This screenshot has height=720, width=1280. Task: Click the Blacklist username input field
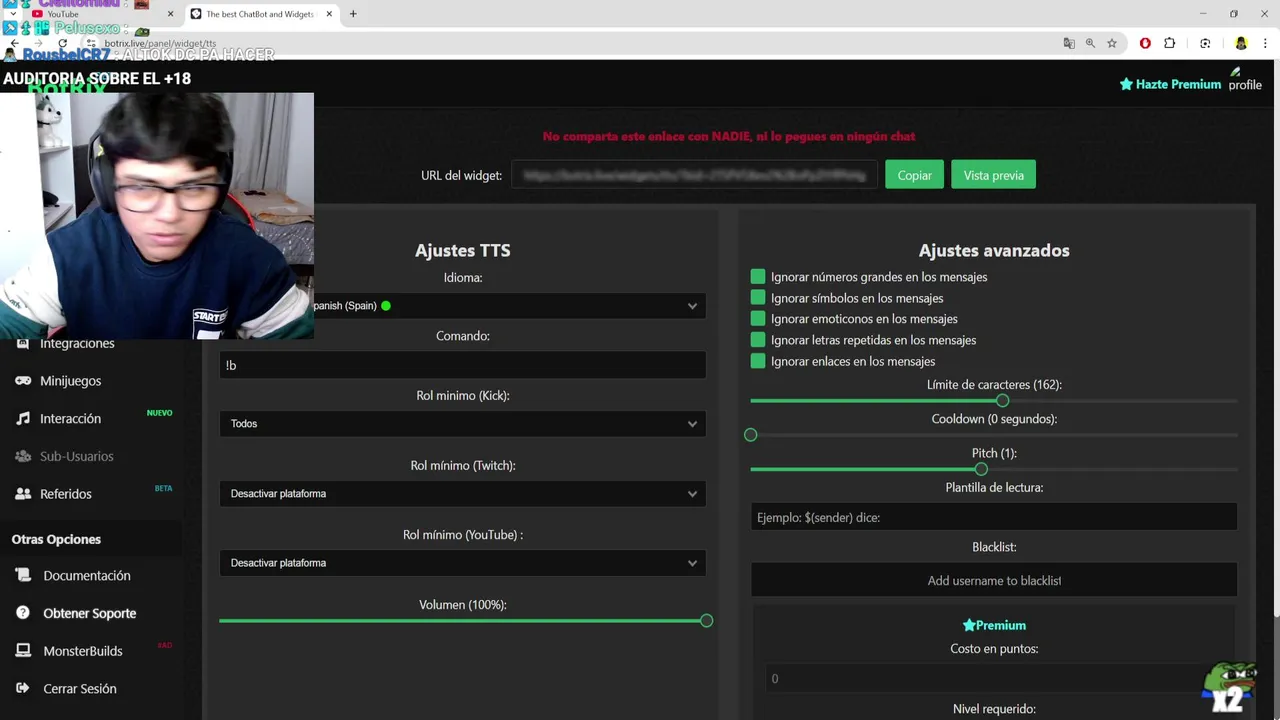click(994, 580)
